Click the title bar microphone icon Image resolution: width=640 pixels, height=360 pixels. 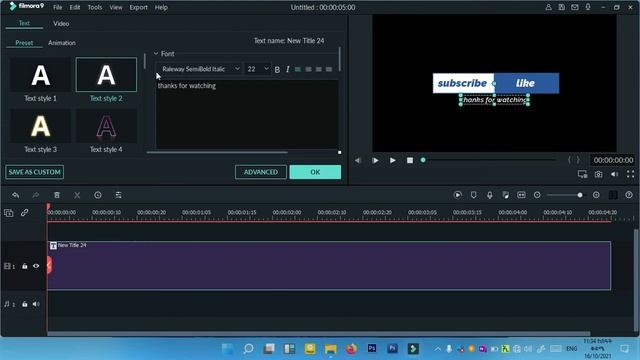click(588, 7)
